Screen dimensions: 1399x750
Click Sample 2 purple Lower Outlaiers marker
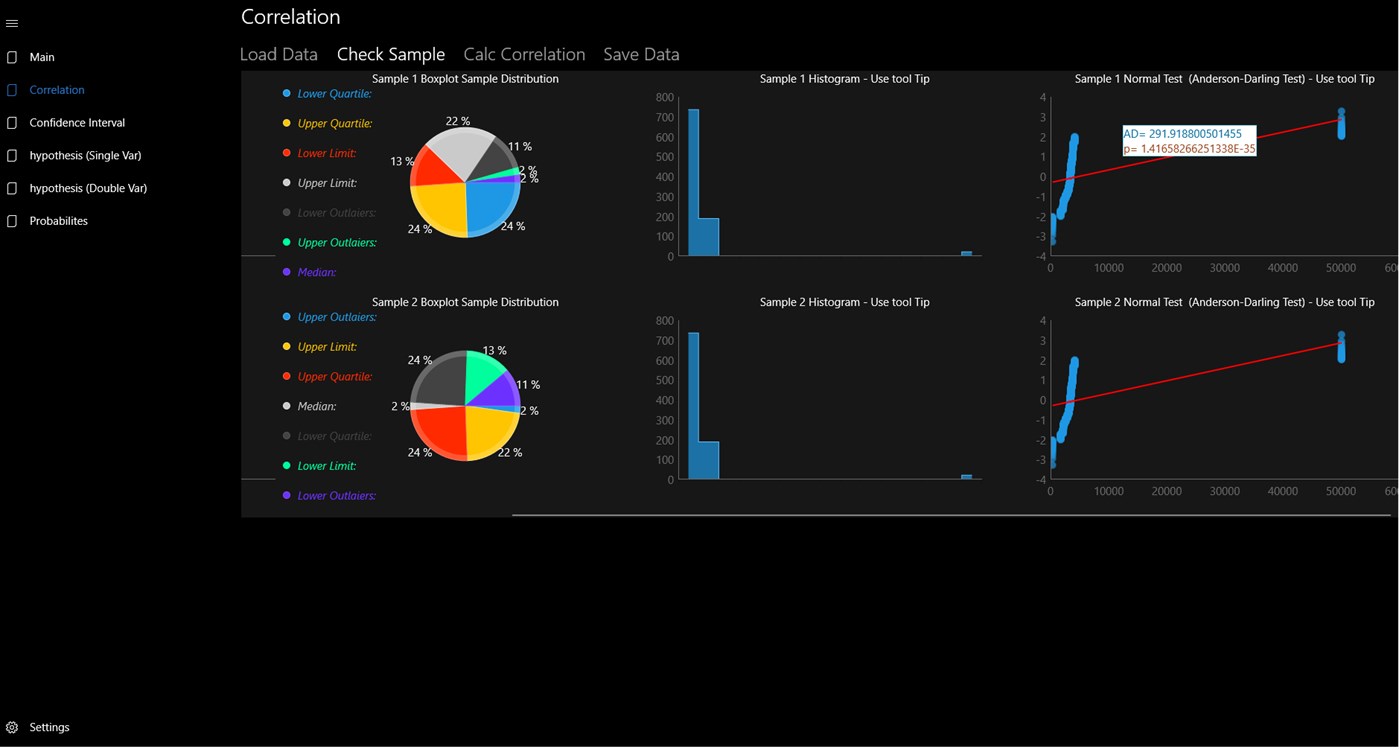point(288,495)
